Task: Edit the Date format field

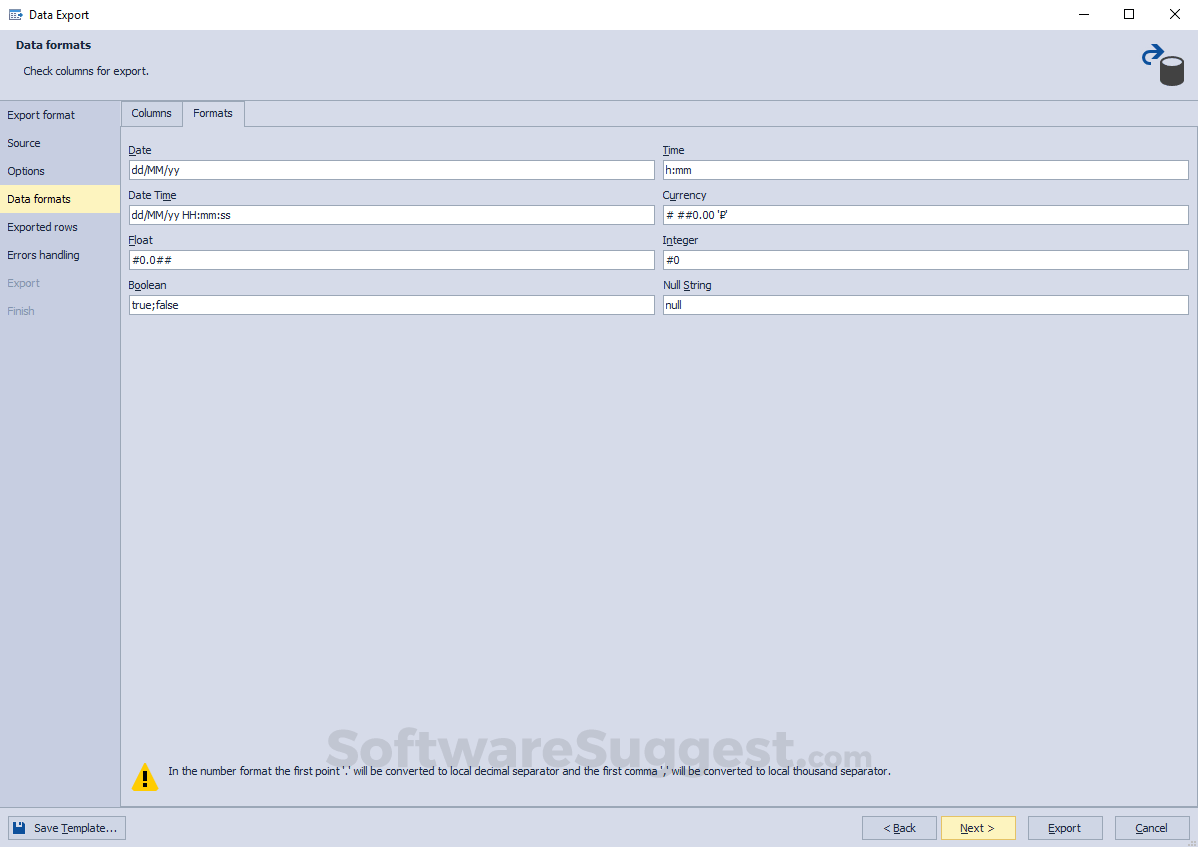Action: point(390,169)
